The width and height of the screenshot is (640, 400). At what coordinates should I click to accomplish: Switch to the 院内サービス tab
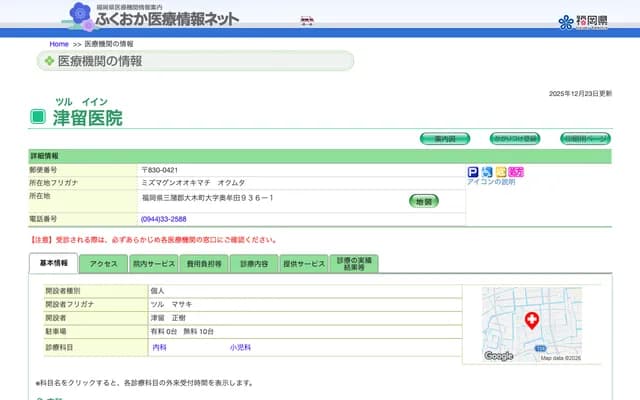[154, 264]
